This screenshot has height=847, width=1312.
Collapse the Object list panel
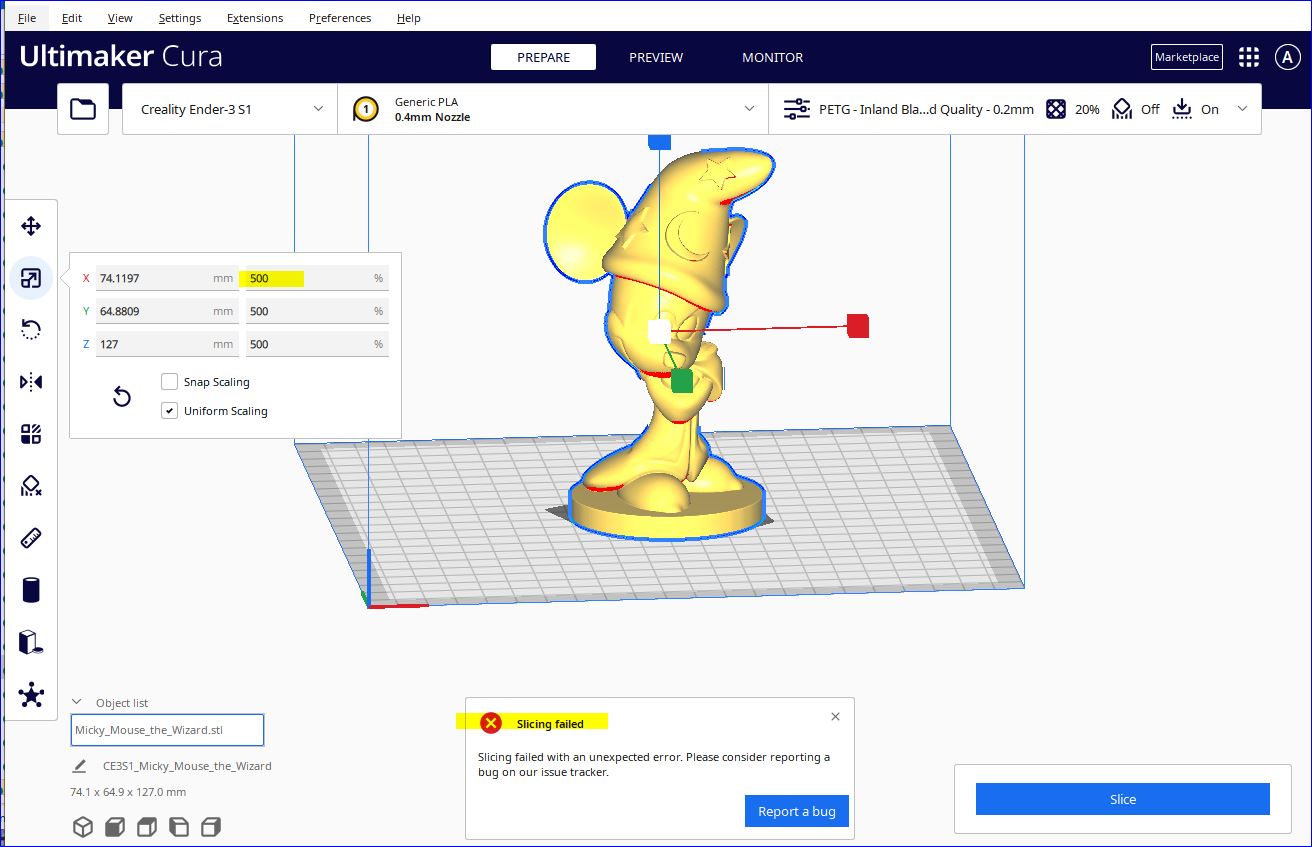pyautogui.click(x=77, y=702)
